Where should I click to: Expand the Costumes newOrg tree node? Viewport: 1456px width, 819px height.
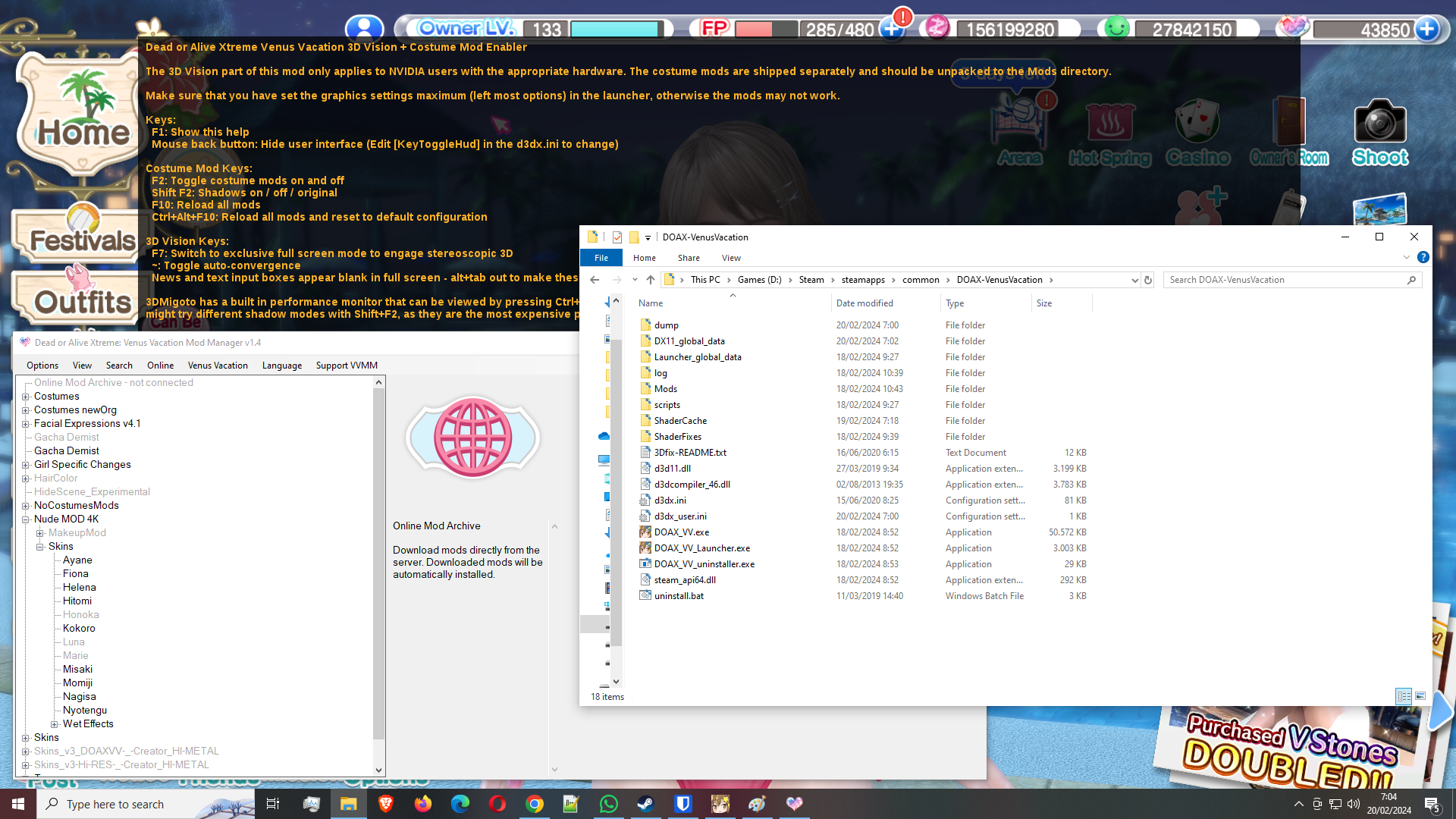pos(26,410)
